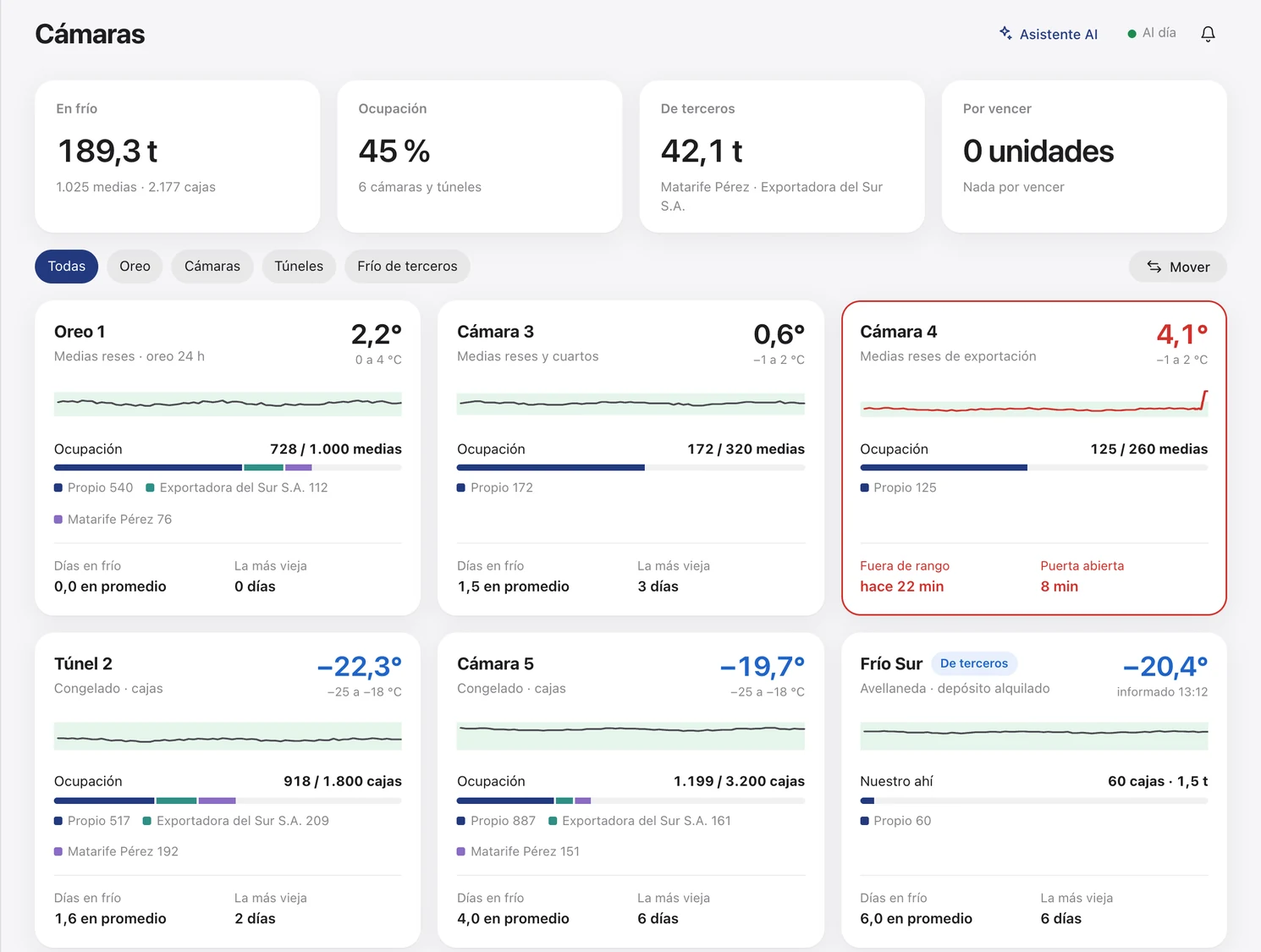Image resolution: width=1261 pixels, height=952 pixels.
Task: Click the Frío Sur temperature chart
Action: click(x=1034, y=736)
